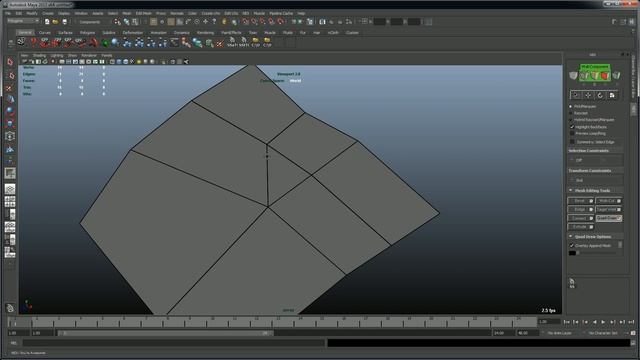Open the Help menu
The height and width of the screenshot is (360, 640).
pyautogui.click(x=301, y=13)
